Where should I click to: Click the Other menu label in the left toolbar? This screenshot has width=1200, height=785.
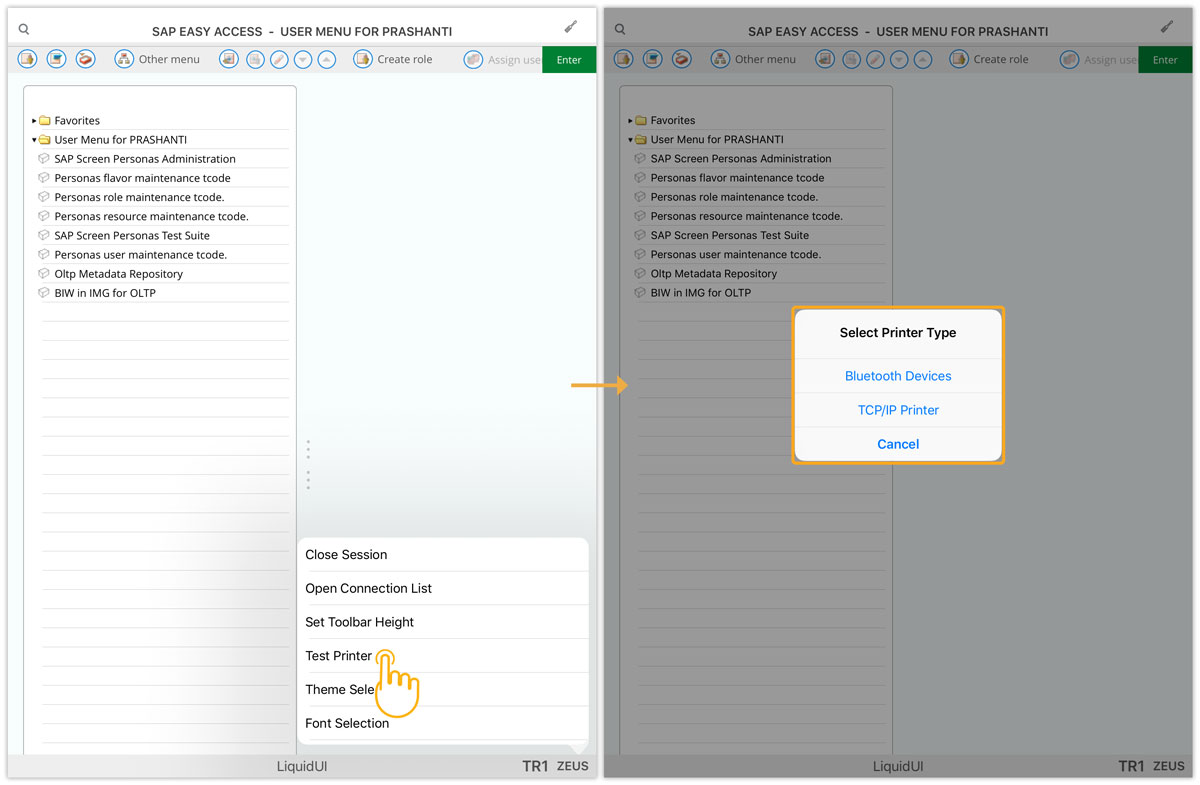(169, 59)
